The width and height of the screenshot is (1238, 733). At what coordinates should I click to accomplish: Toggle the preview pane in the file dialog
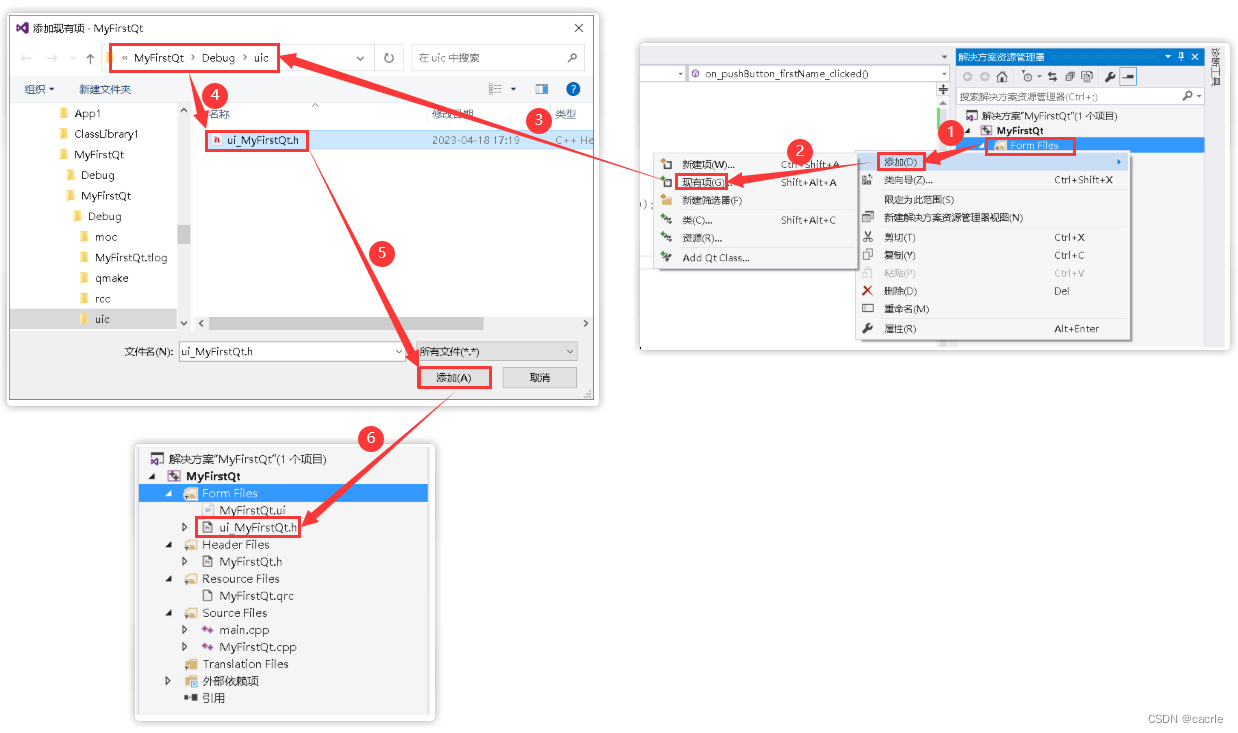[x=542, y=88]
